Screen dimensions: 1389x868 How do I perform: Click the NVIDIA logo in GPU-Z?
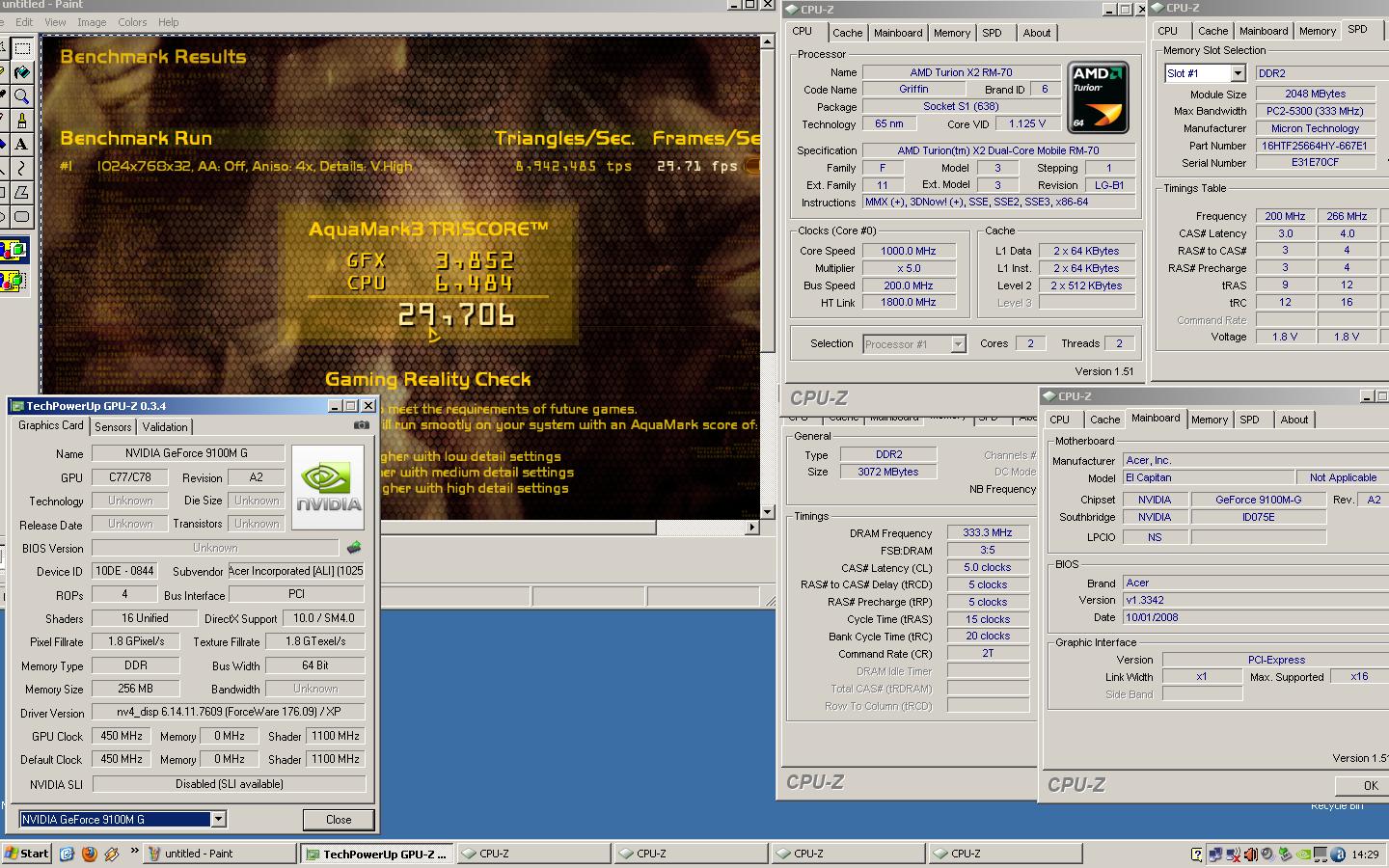(328, 487)
